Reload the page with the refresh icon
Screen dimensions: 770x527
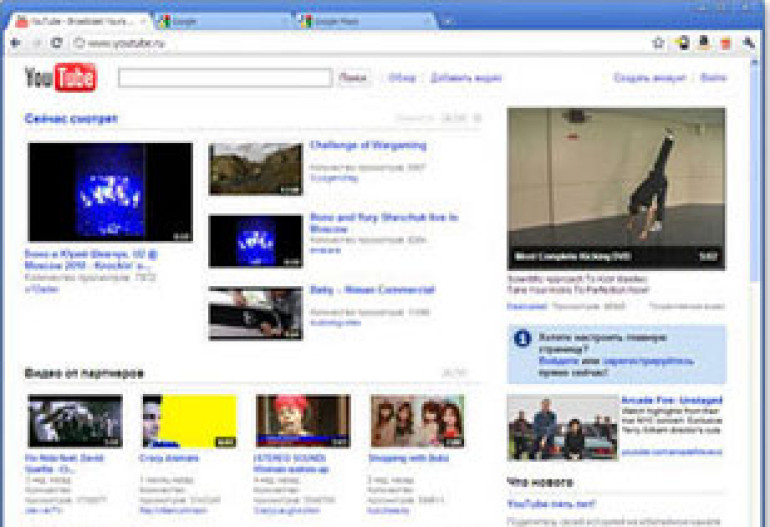(57, 43)
